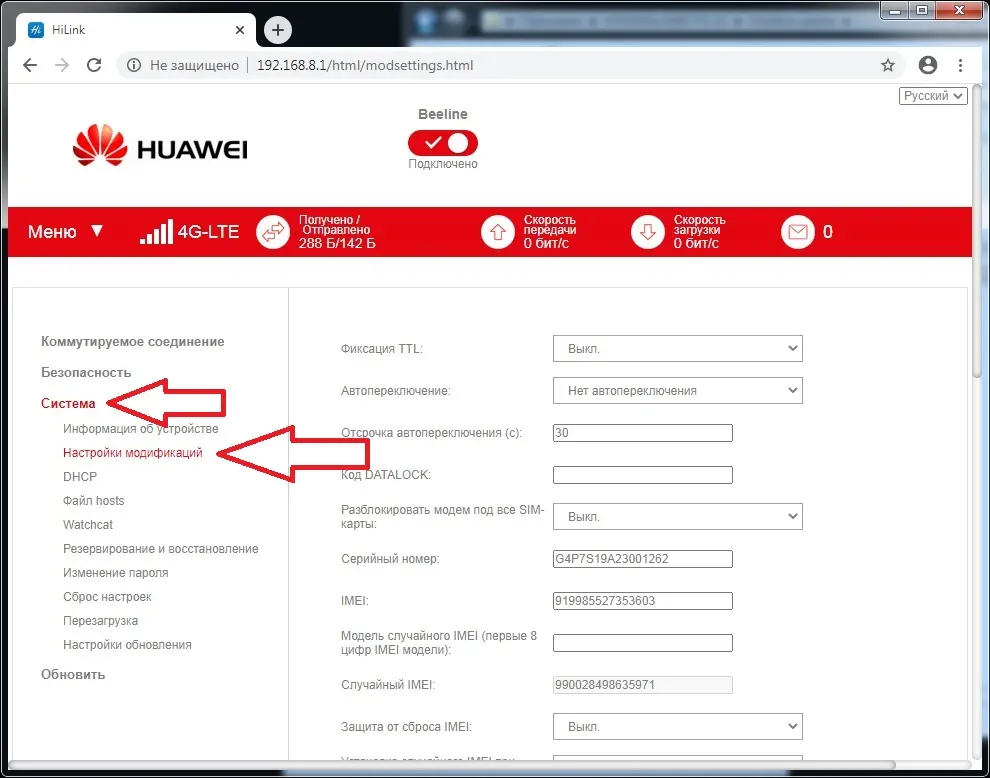The image size is (990, 778).
Task: Click the received/sent traffic icon
Action: (272, 232)
